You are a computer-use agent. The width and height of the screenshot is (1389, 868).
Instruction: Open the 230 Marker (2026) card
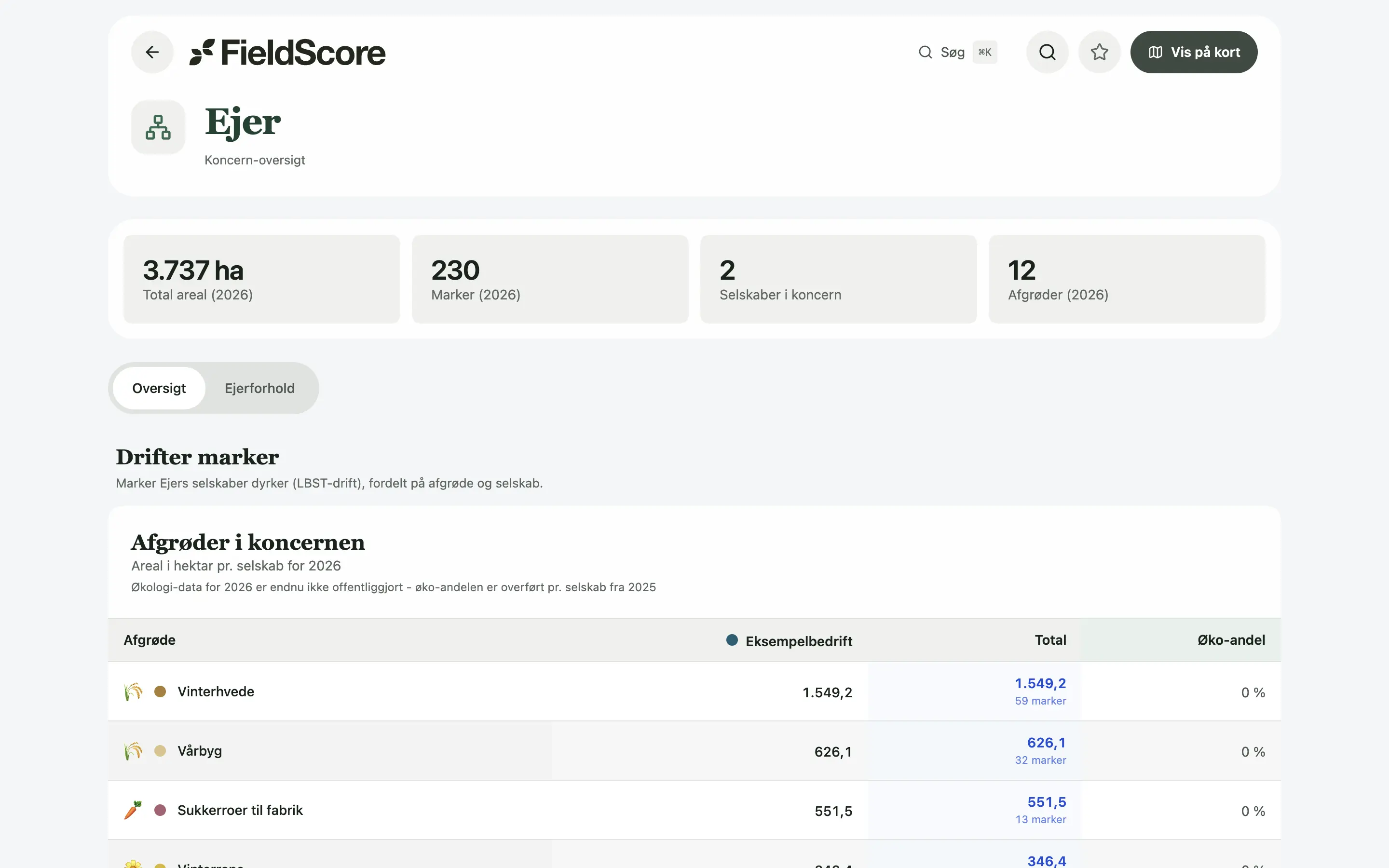tap(550, 279)
